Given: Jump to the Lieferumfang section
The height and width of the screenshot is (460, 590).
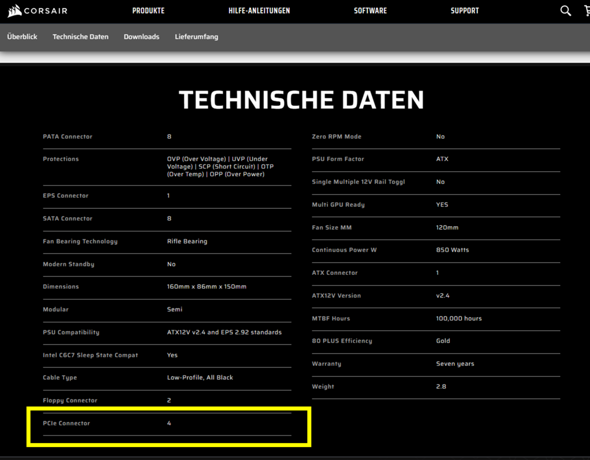Looking at the screenshot, I should (x=196, y=36).
